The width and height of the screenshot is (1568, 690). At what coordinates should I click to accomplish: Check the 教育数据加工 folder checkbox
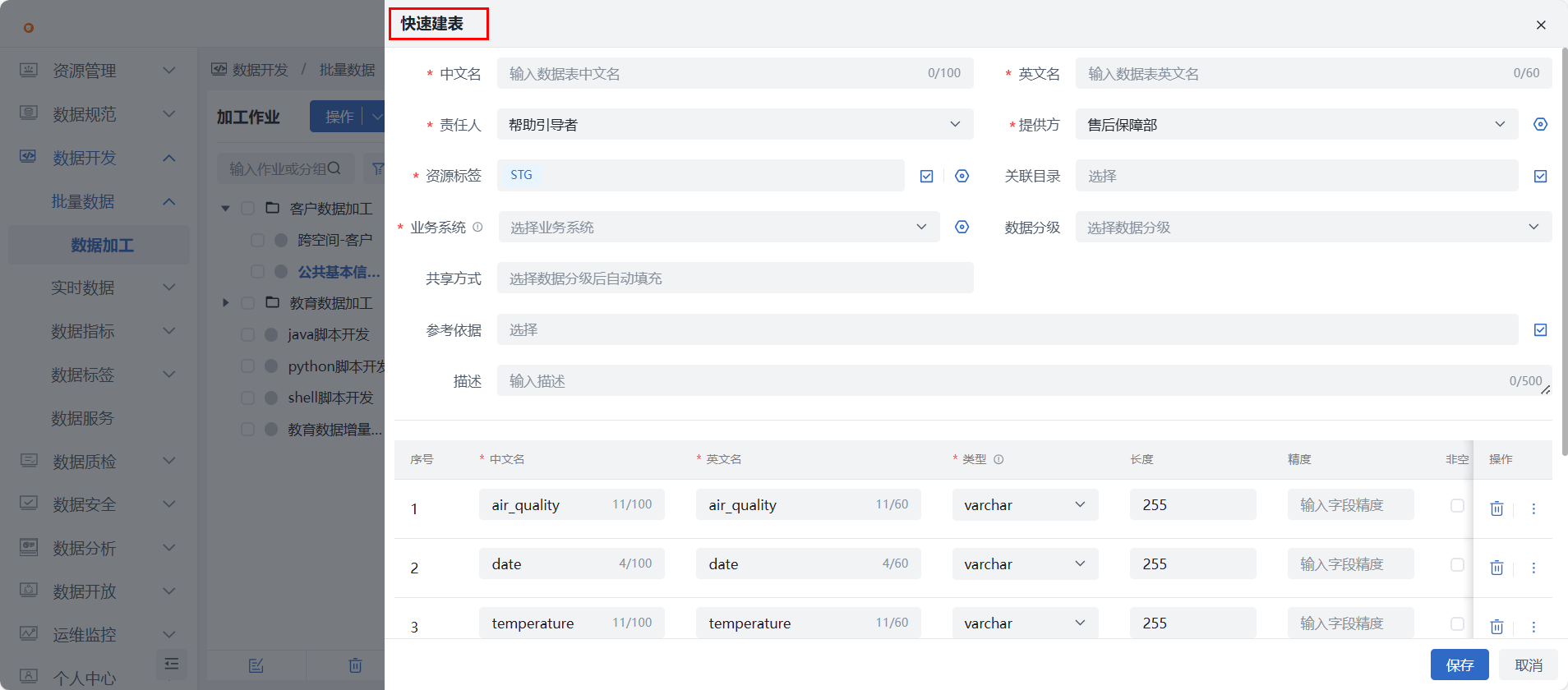tap(247, 303)
